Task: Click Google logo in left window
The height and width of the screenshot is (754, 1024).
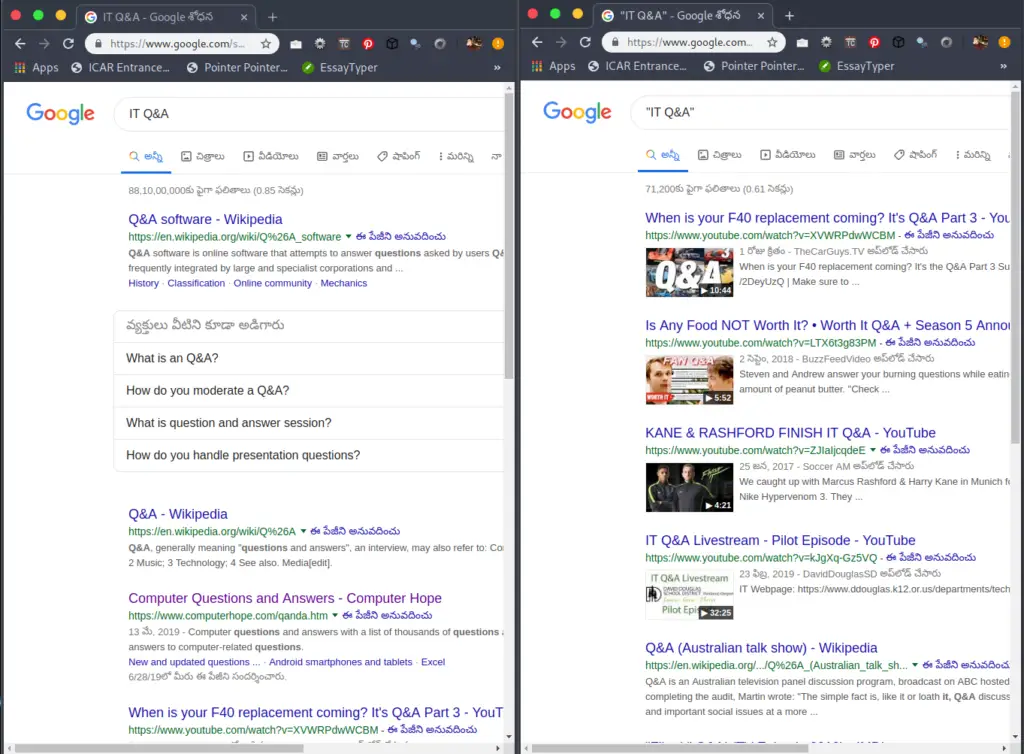Action: point(60,114)
